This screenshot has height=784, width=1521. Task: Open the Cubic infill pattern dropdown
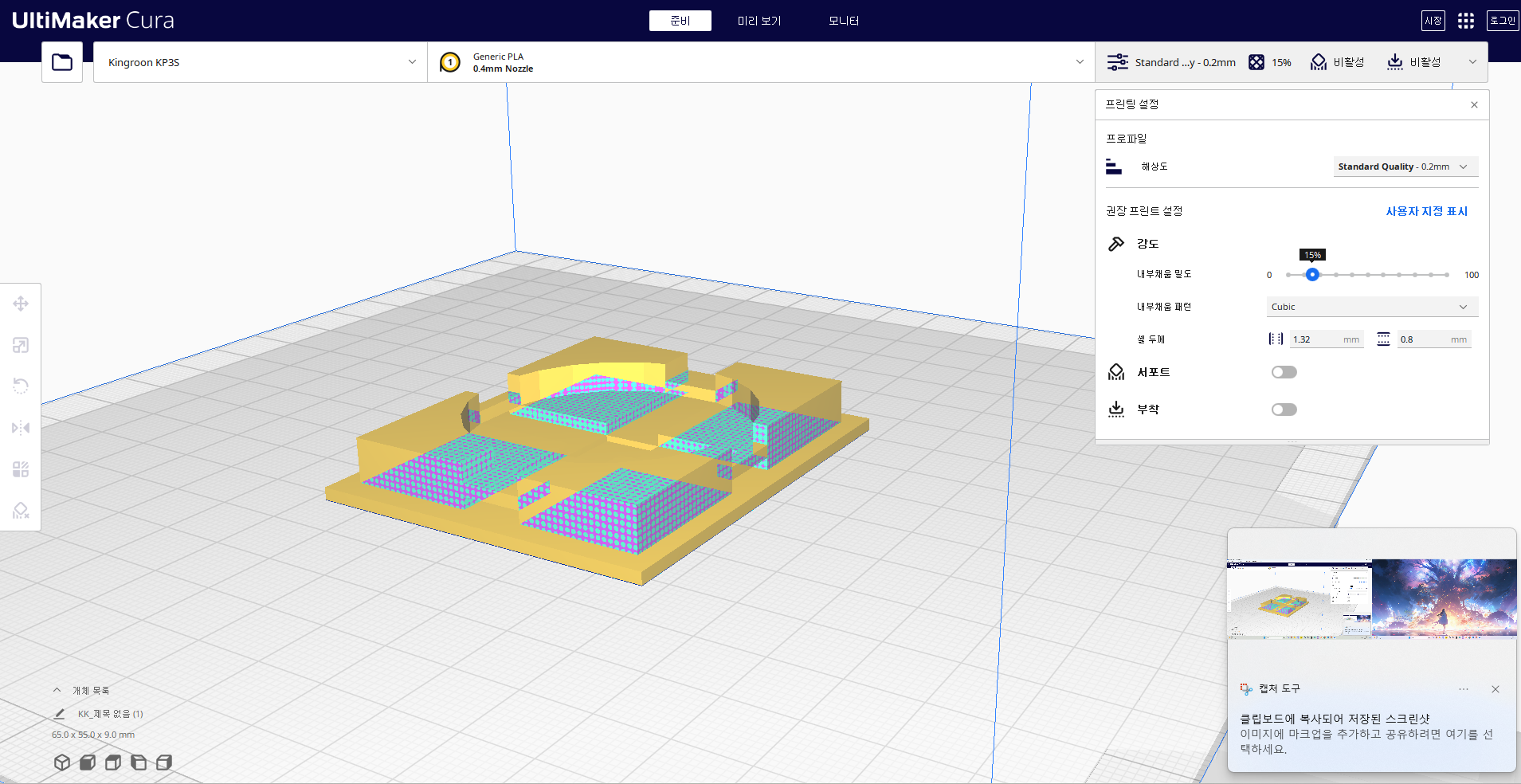click(x=1371, y=307)
